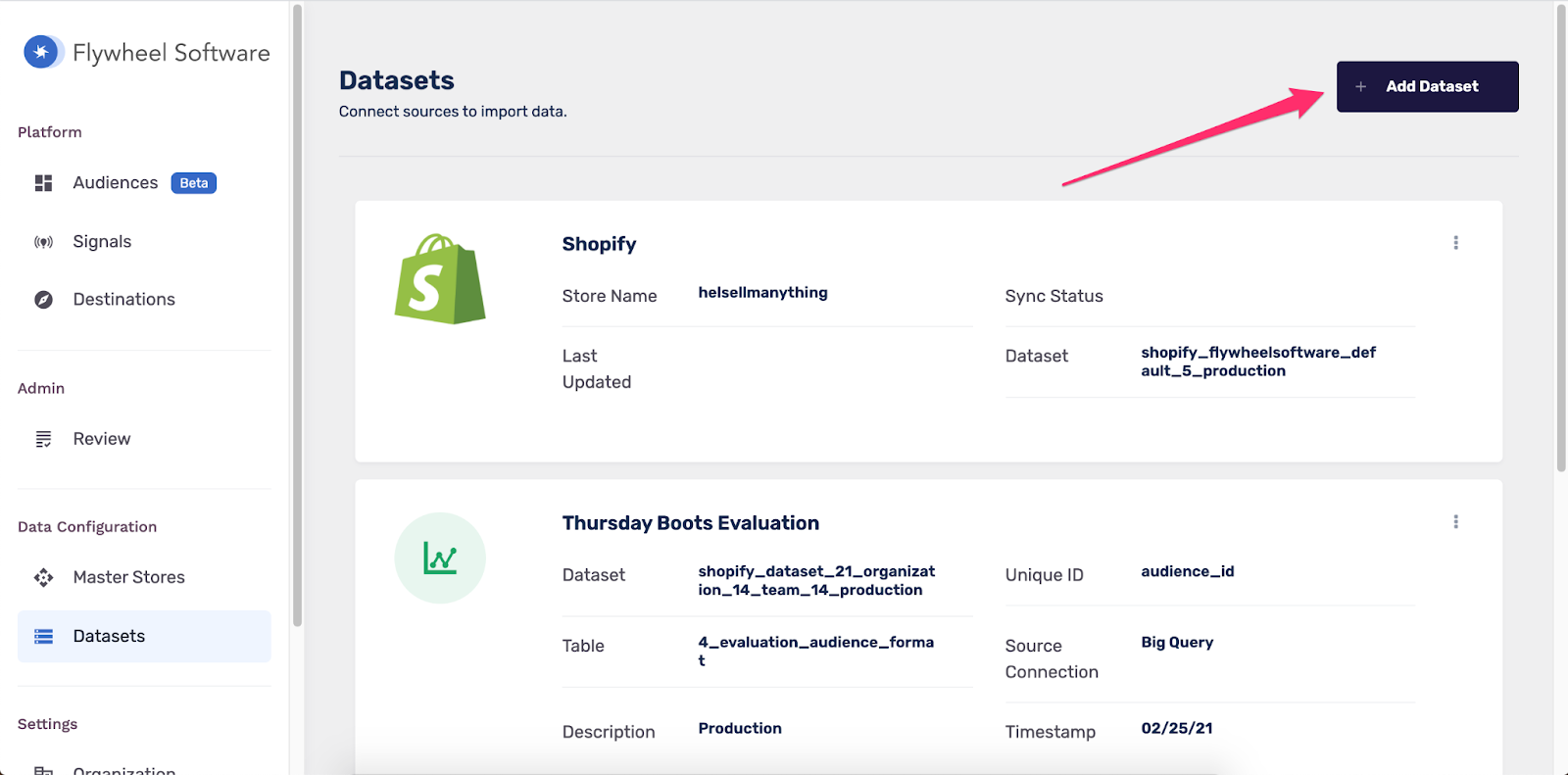Click the Thursday Boots Evaluation title
Image resolution: width=1568 pixels, height=775 pixels.
click(690, 523)
